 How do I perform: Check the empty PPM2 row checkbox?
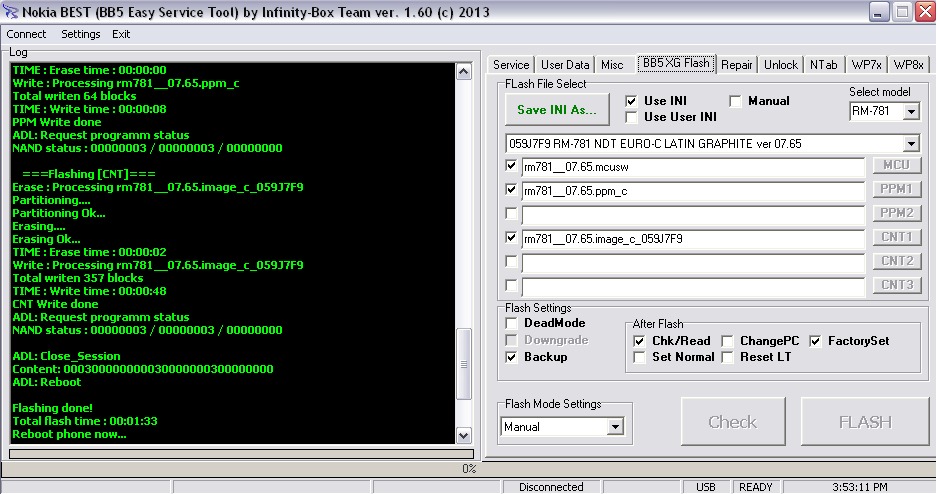coord(511,213)
